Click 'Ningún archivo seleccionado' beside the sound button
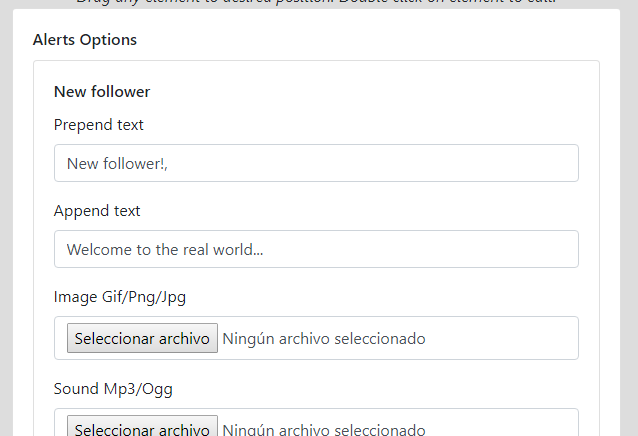Screen dimensions: 638x436 pos(324,429)
